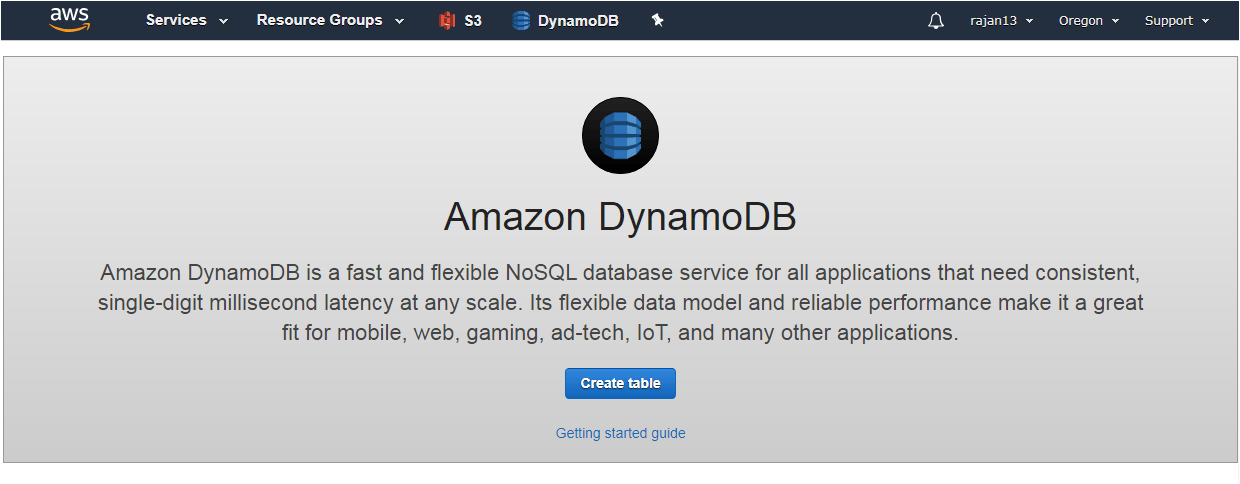Click the Create table button

[620, 384]
